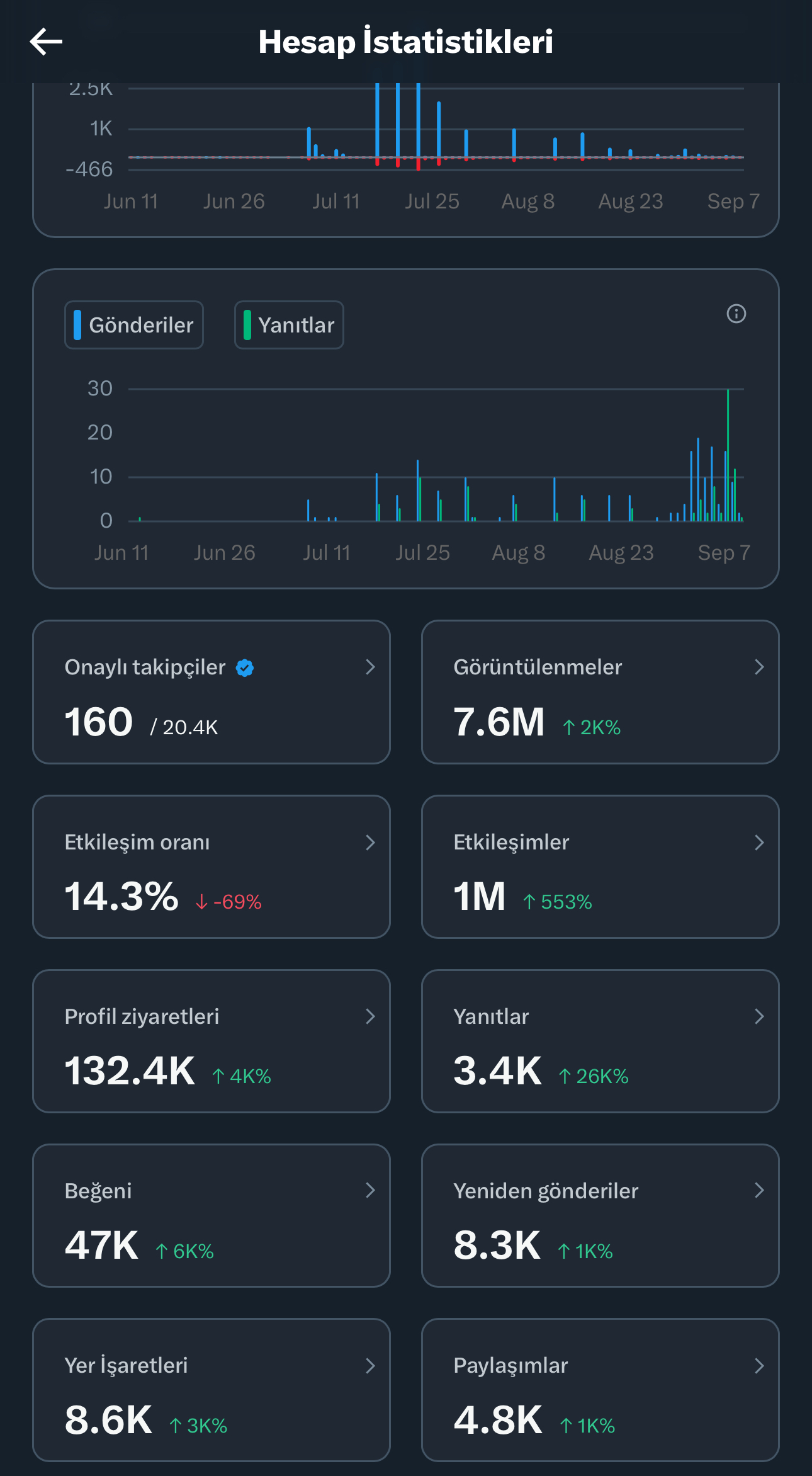Select Yeniden gönderiler card
The image size is (812, 1476).
(600, 1215)
